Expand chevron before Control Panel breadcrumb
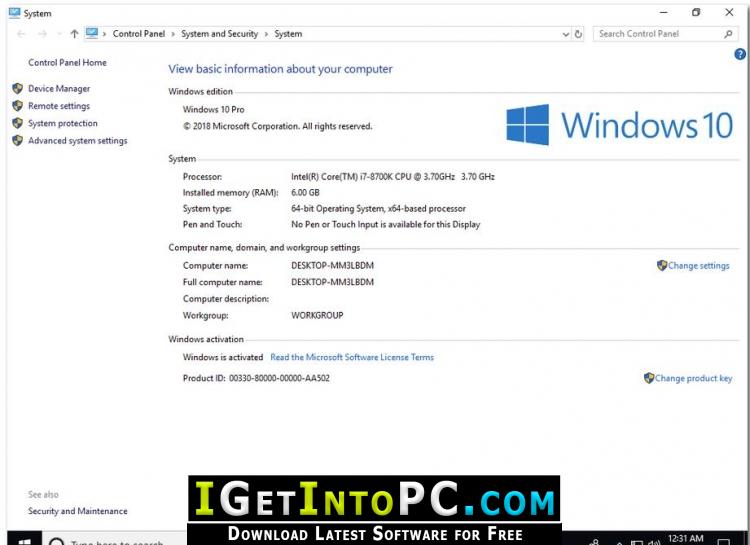 pos(104,34)
